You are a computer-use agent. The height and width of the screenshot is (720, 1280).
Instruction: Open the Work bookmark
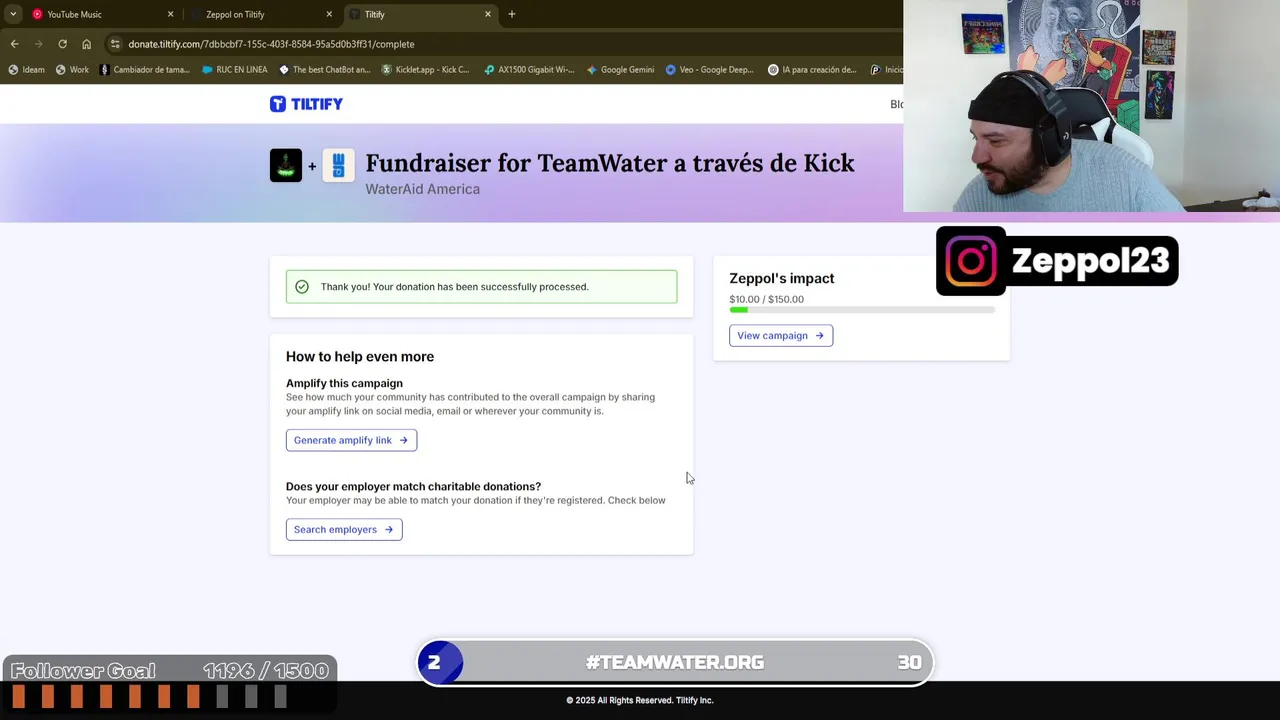(x=72, y=70)
